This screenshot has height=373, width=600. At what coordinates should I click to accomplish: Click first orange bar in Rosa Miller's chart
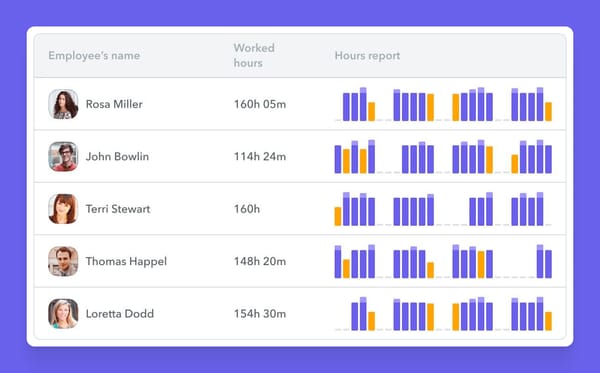[x=372, y=112]
